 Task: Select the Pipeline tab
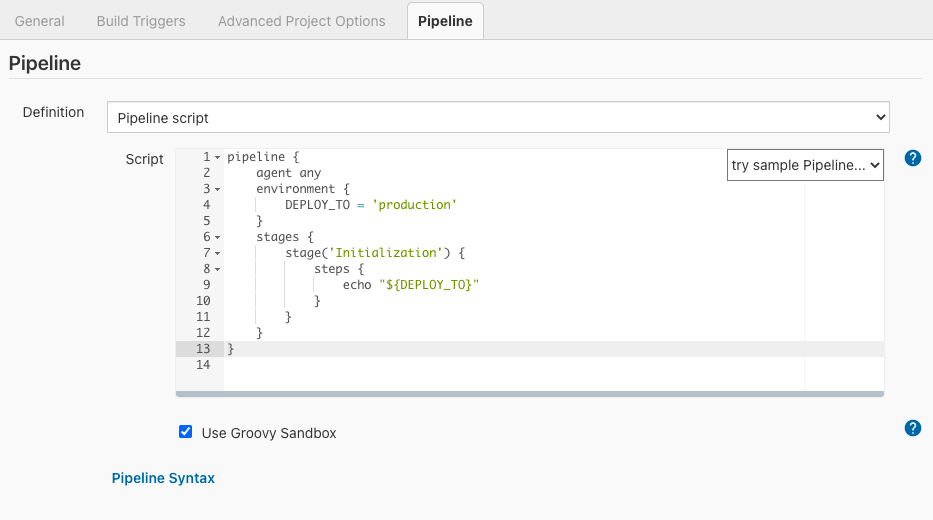coord(445,21)
